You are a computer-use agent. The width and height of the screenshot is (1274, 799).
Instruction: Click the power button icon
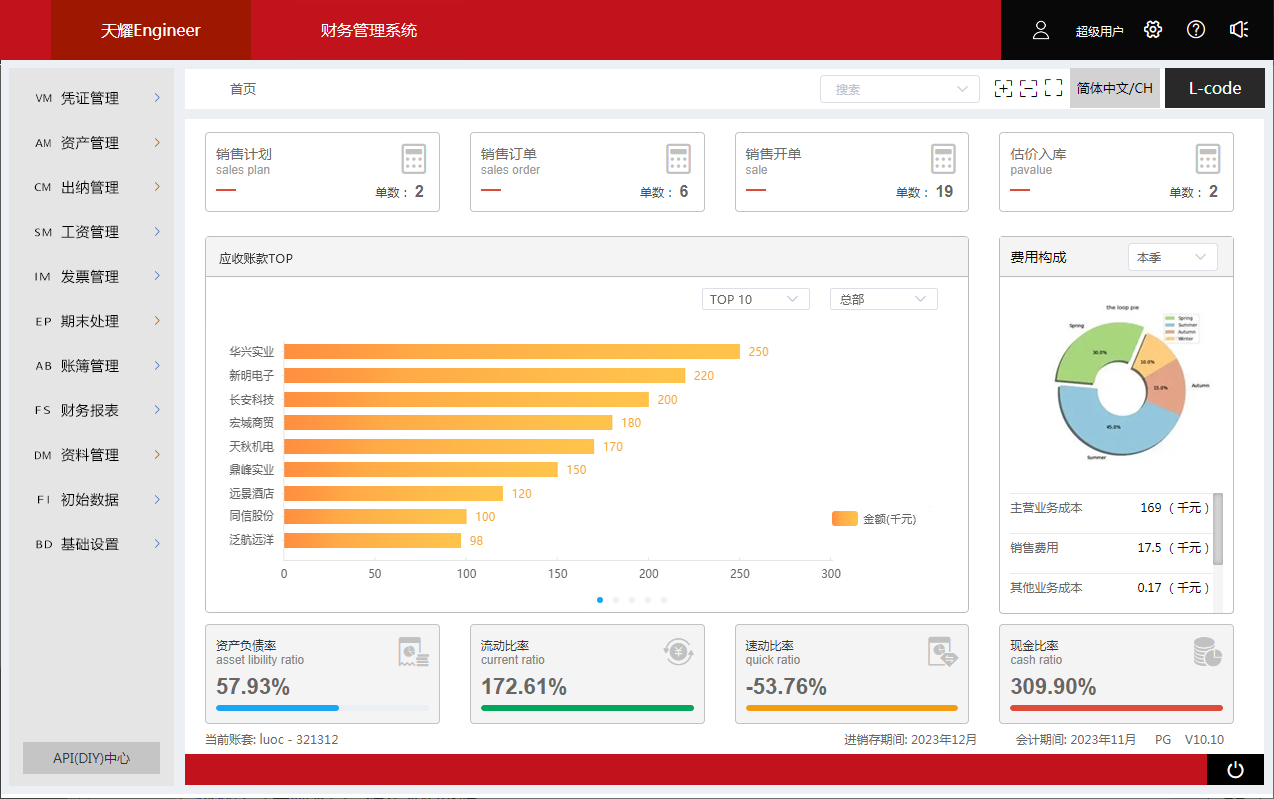pyautogui.click(x=1235, y=769)
